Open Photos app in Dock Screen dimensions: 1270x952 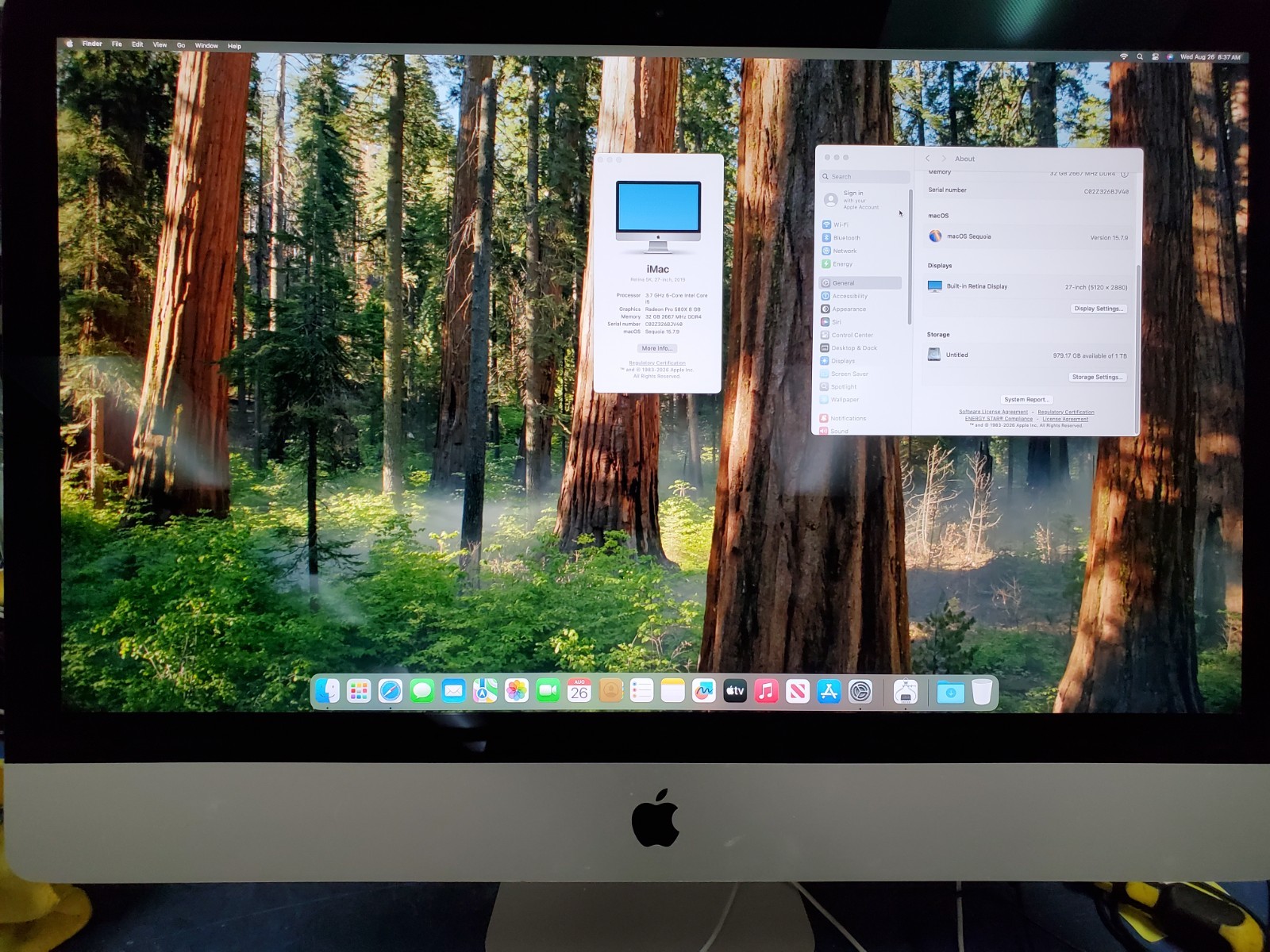[516, 691]
